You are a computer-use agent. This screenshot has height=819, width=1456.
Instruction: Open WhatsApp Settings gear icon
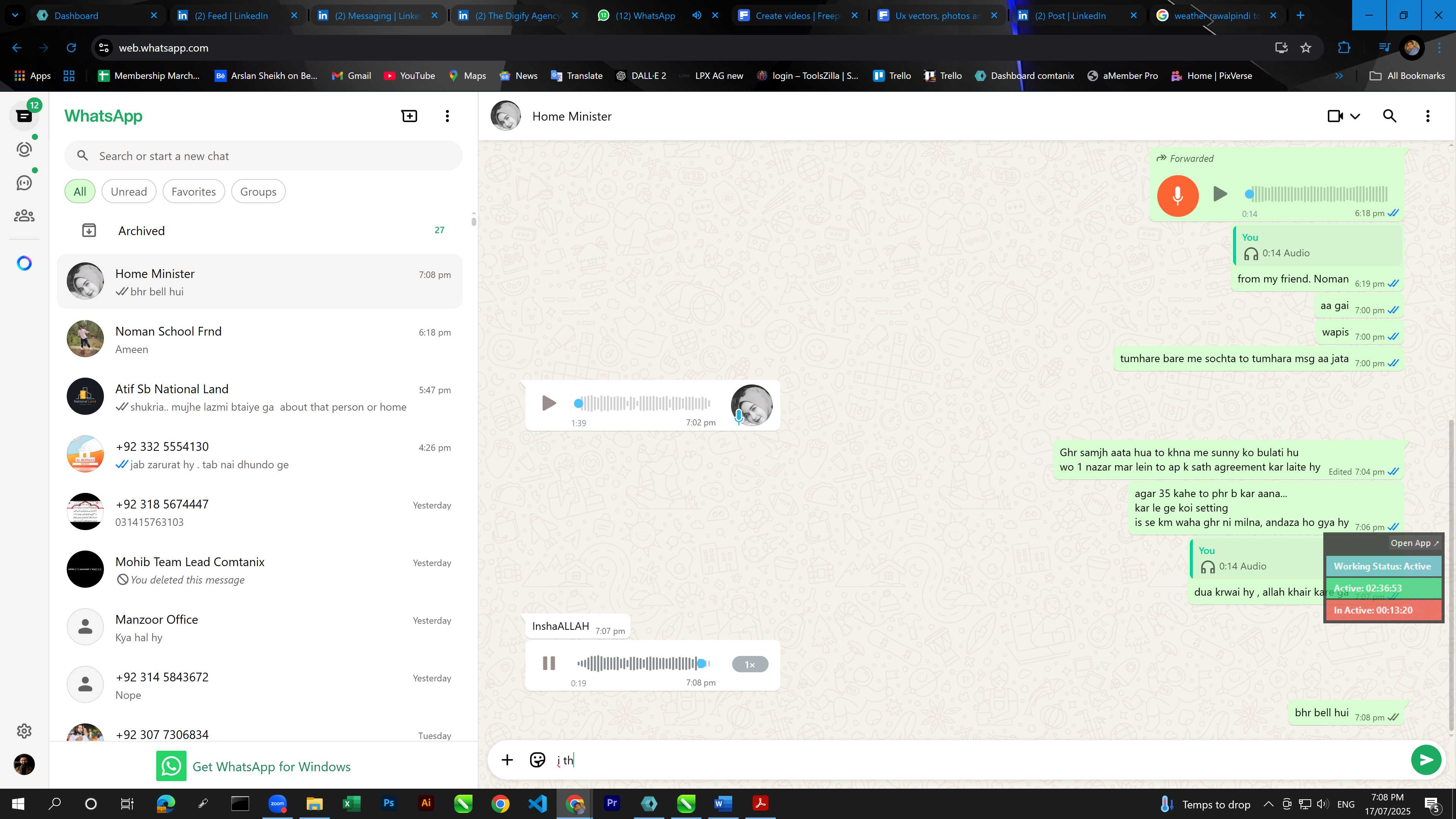point(24,731)
